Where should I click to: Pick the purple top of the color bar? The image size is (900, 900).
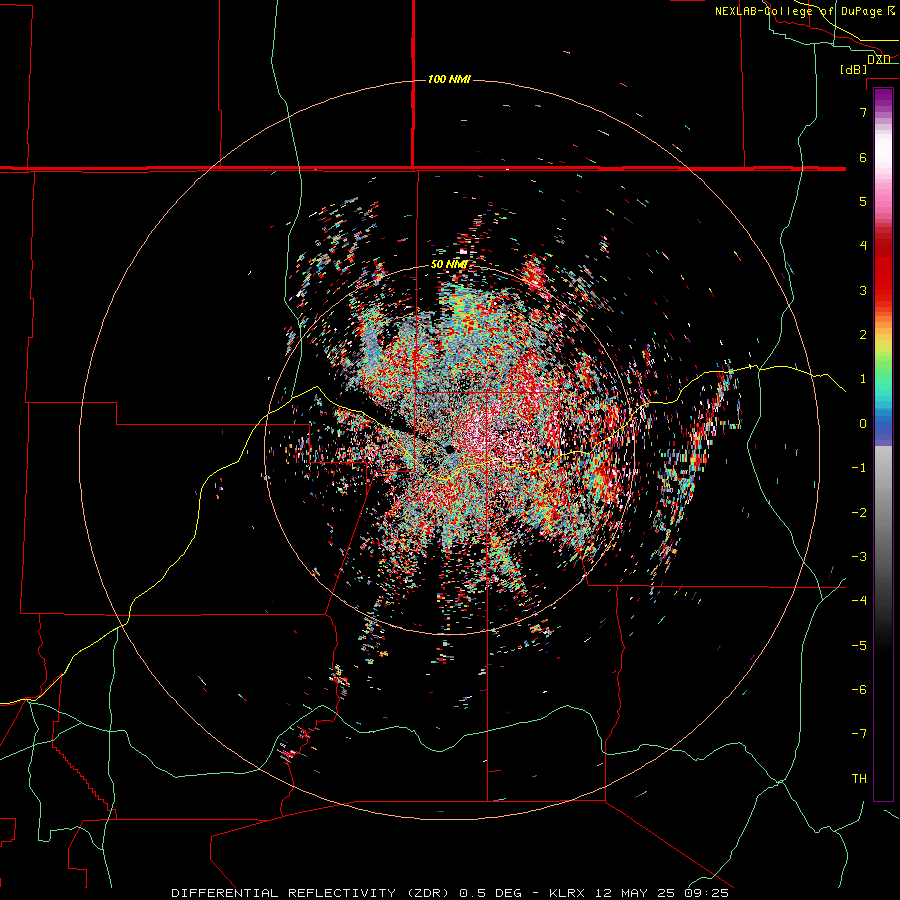(x=883, y=98)
